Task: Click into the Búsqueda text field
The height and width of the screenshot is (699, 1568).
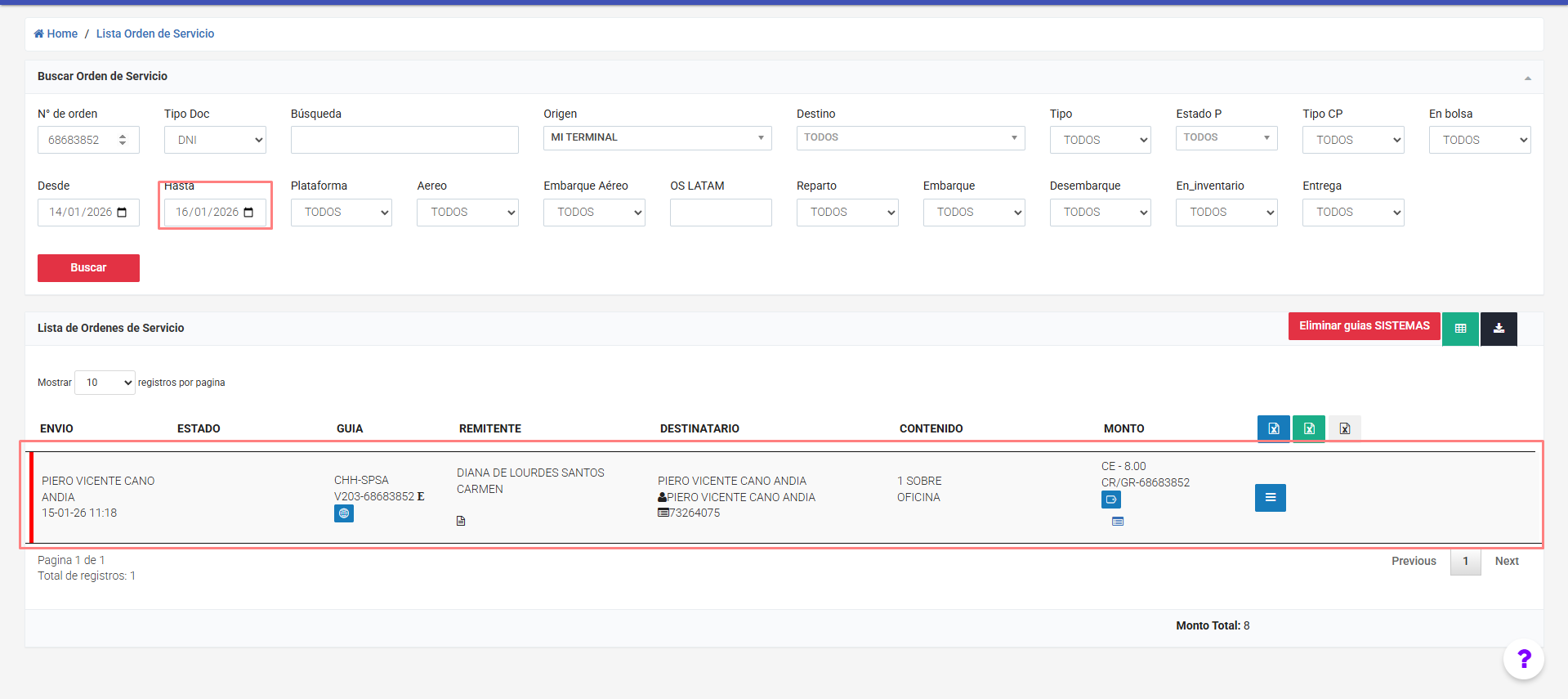Action: coord(404,140)
